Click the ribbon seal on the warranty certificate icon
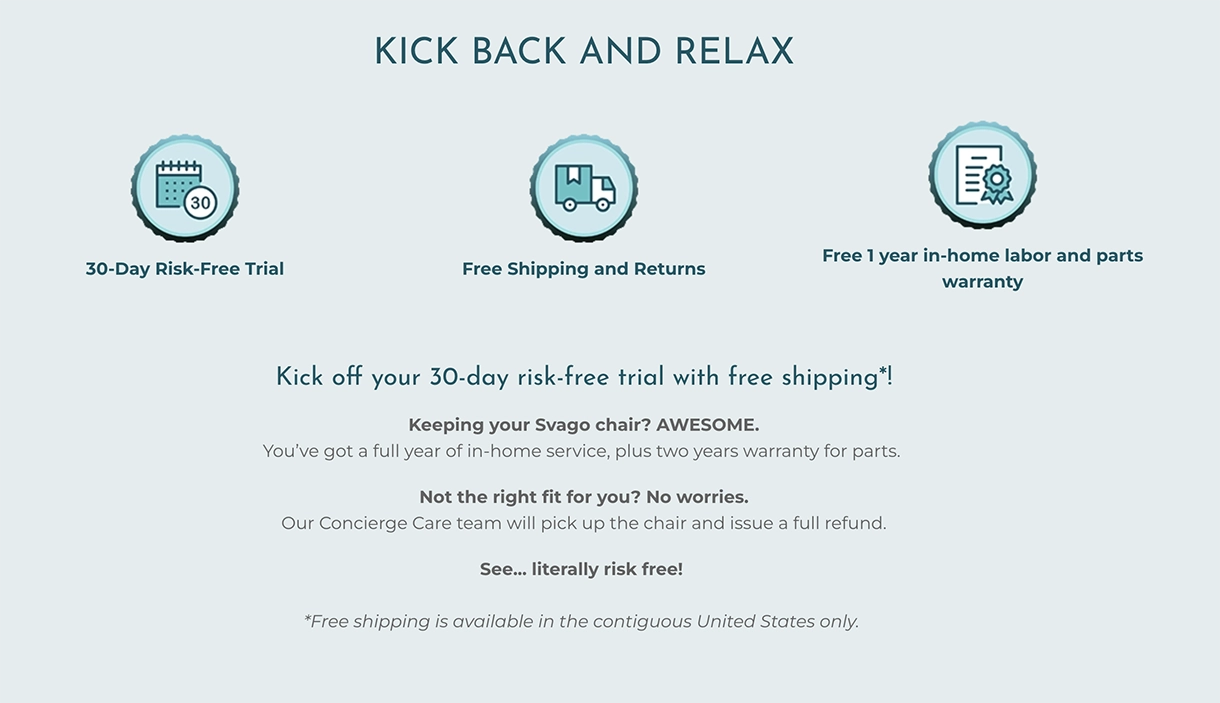The height and width of the screenshot is (703, 1220). [996, 183]
